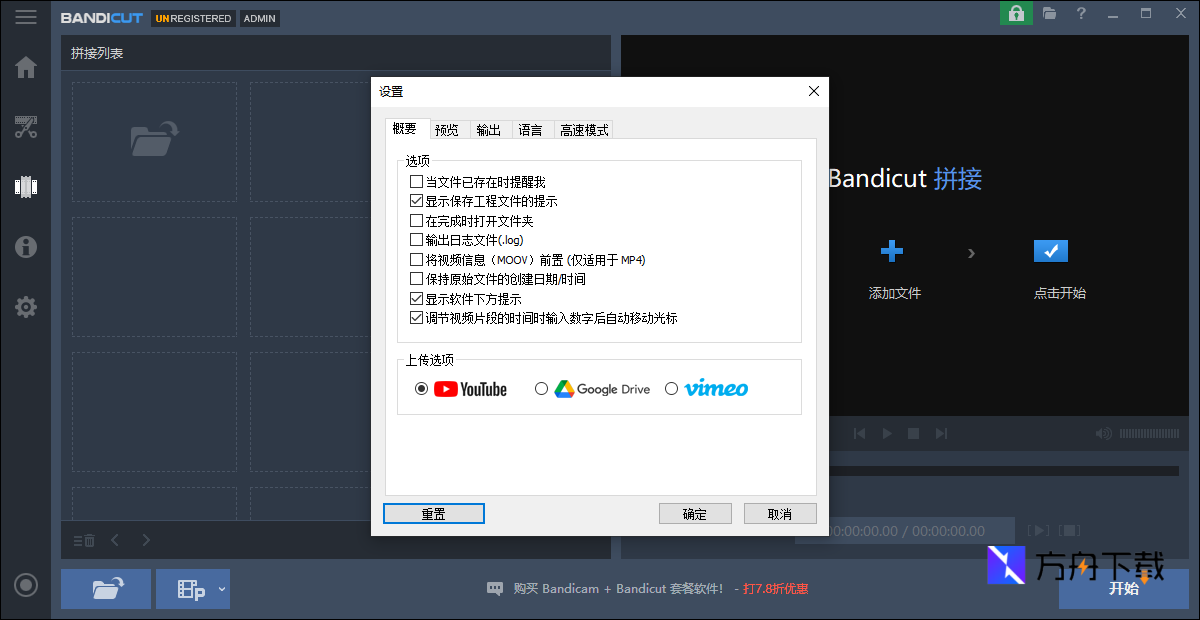Select the Home icon in the sidebar
This screenshot has width=1200, height=620.
[26, 67]
